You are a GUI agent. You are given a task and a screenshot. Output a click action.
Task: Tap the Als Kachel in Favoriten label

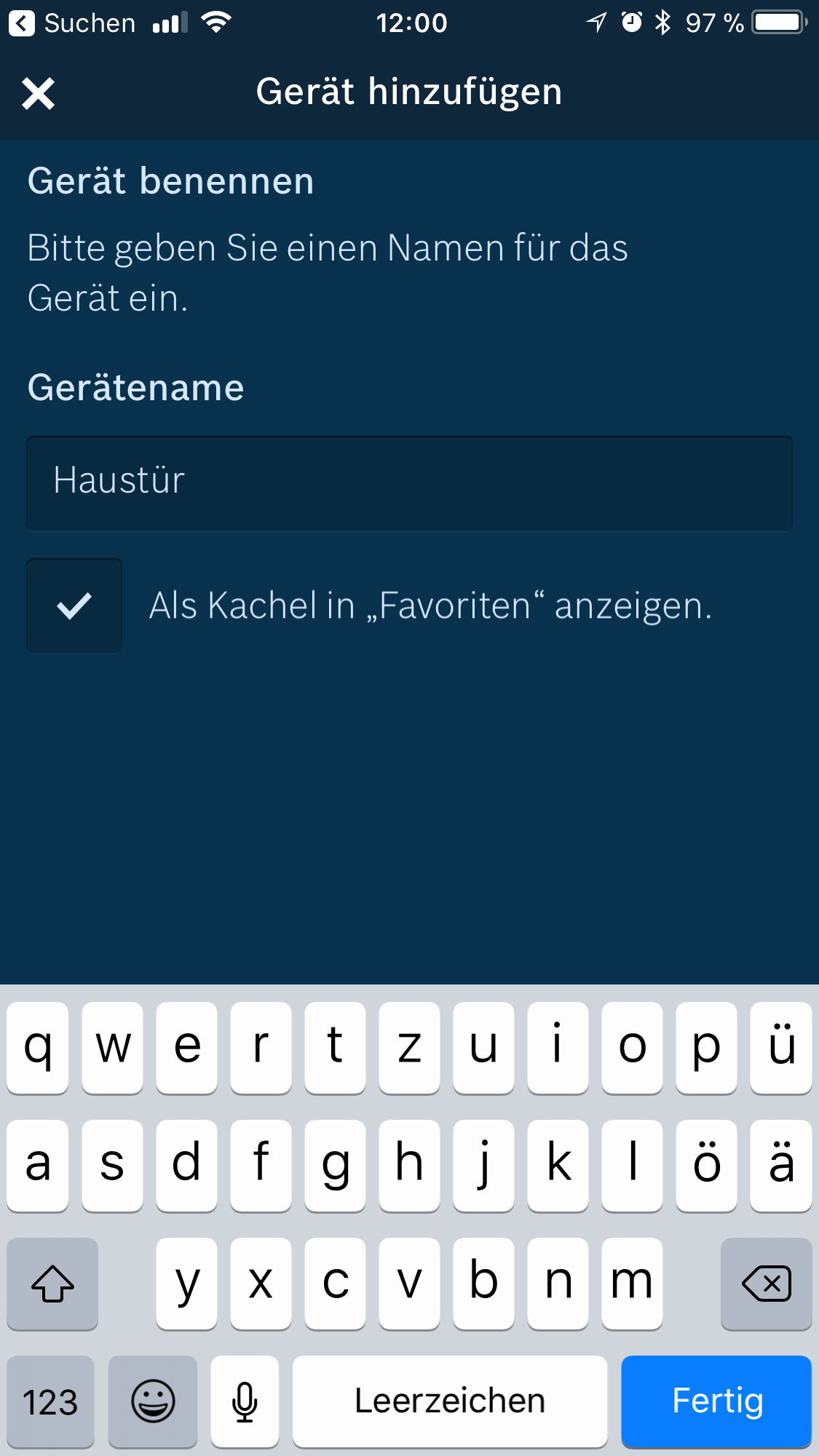430,605
